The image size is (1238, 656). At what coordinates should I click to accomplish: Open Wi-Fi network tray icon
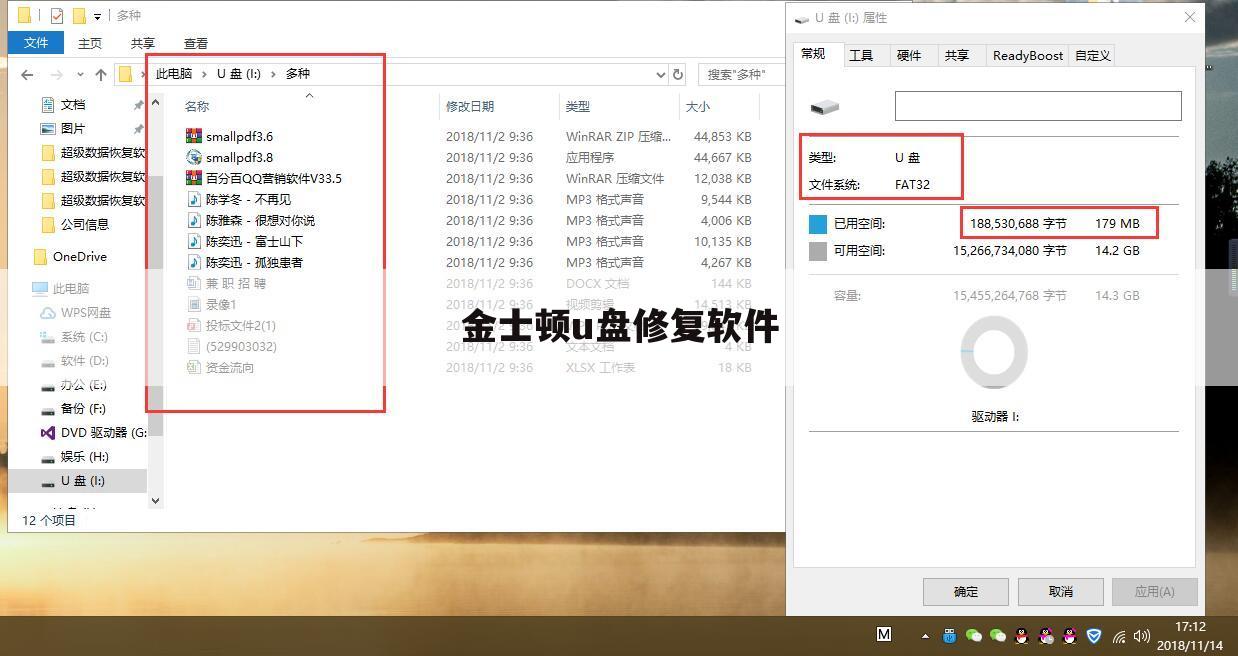pyautogui.click(x=1119, y=636)
